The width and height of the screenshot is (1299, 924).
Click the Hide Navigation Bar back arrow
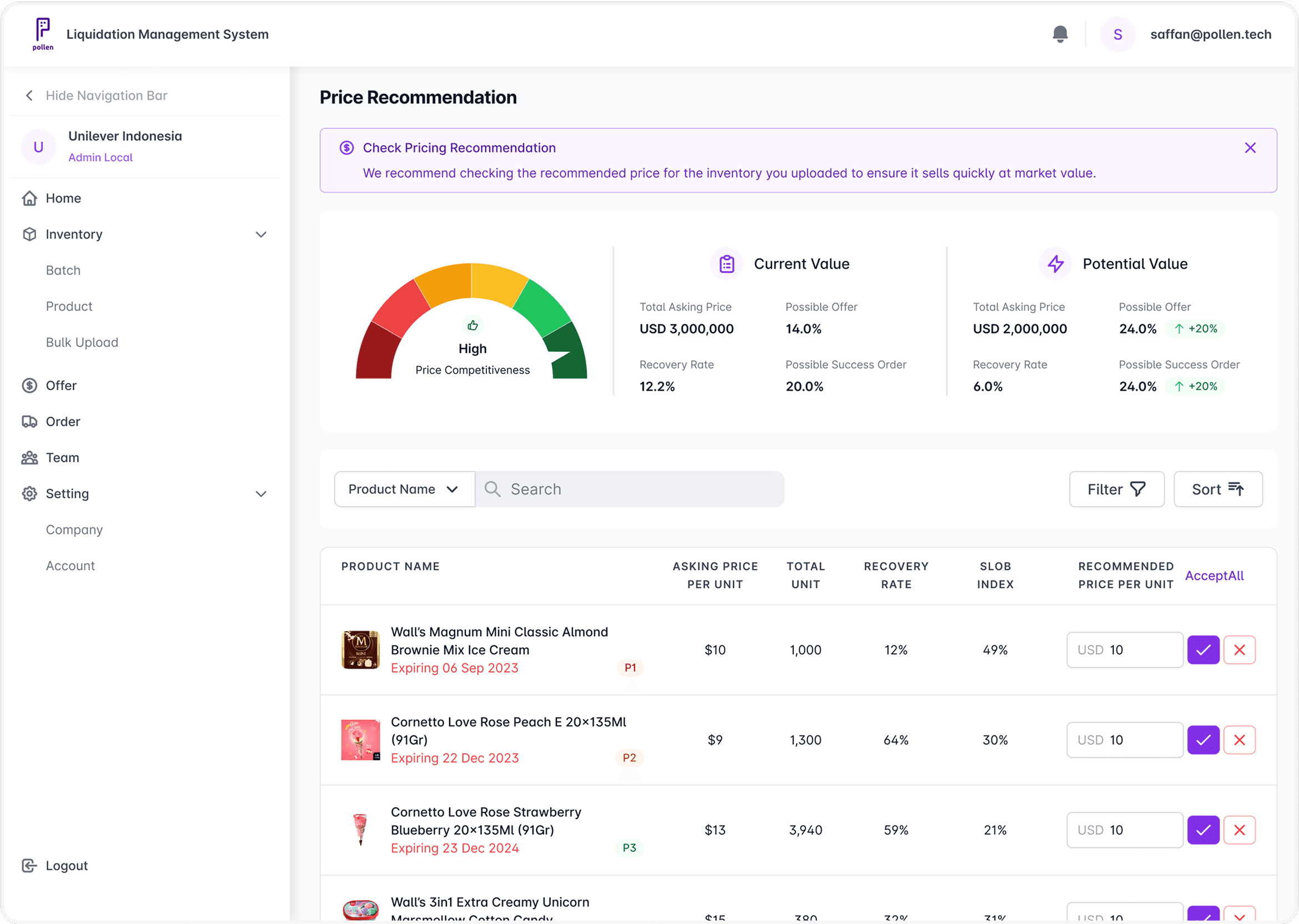(x=29, y=95)
